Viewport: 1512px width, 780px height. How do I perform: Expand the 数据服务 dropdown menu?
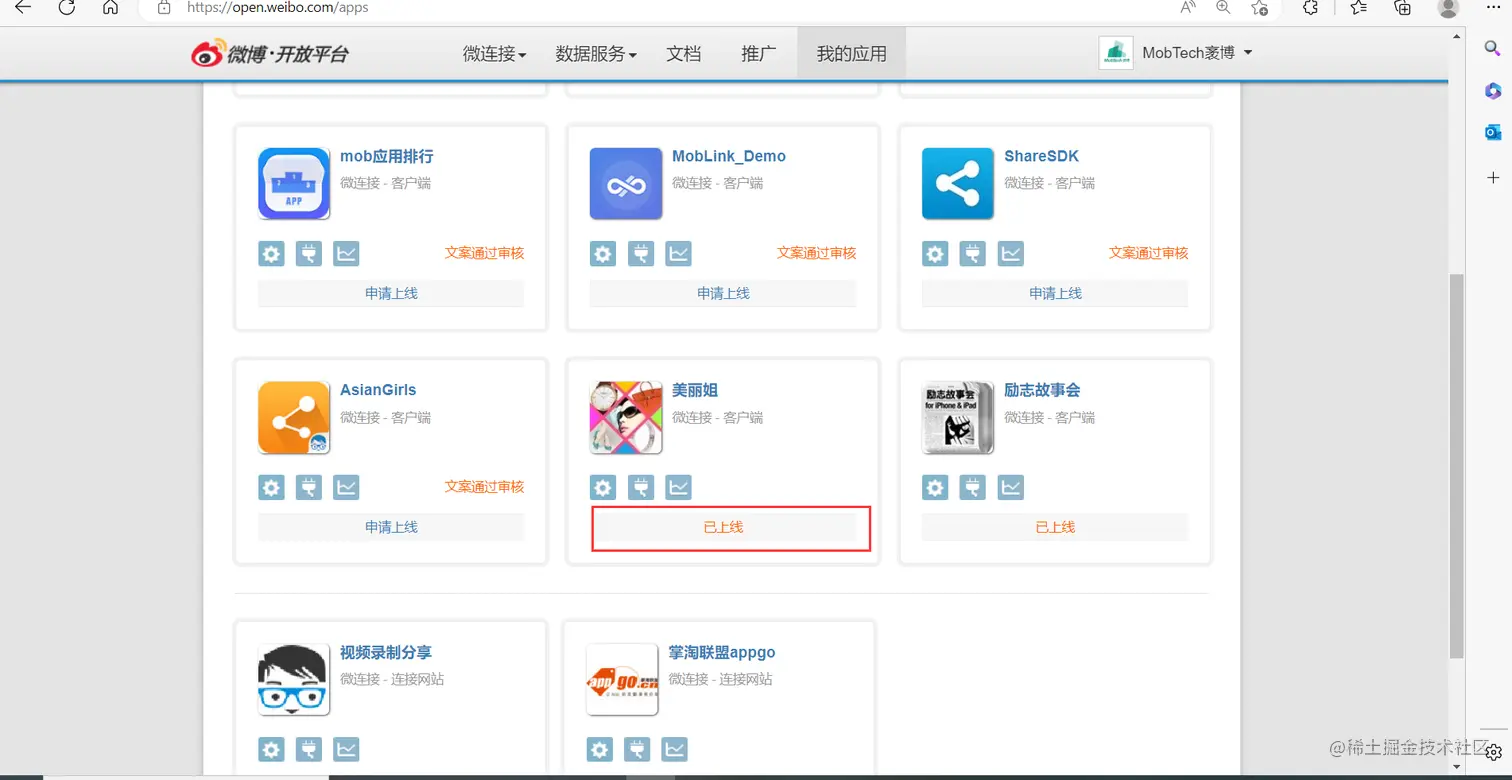point(596,54)
